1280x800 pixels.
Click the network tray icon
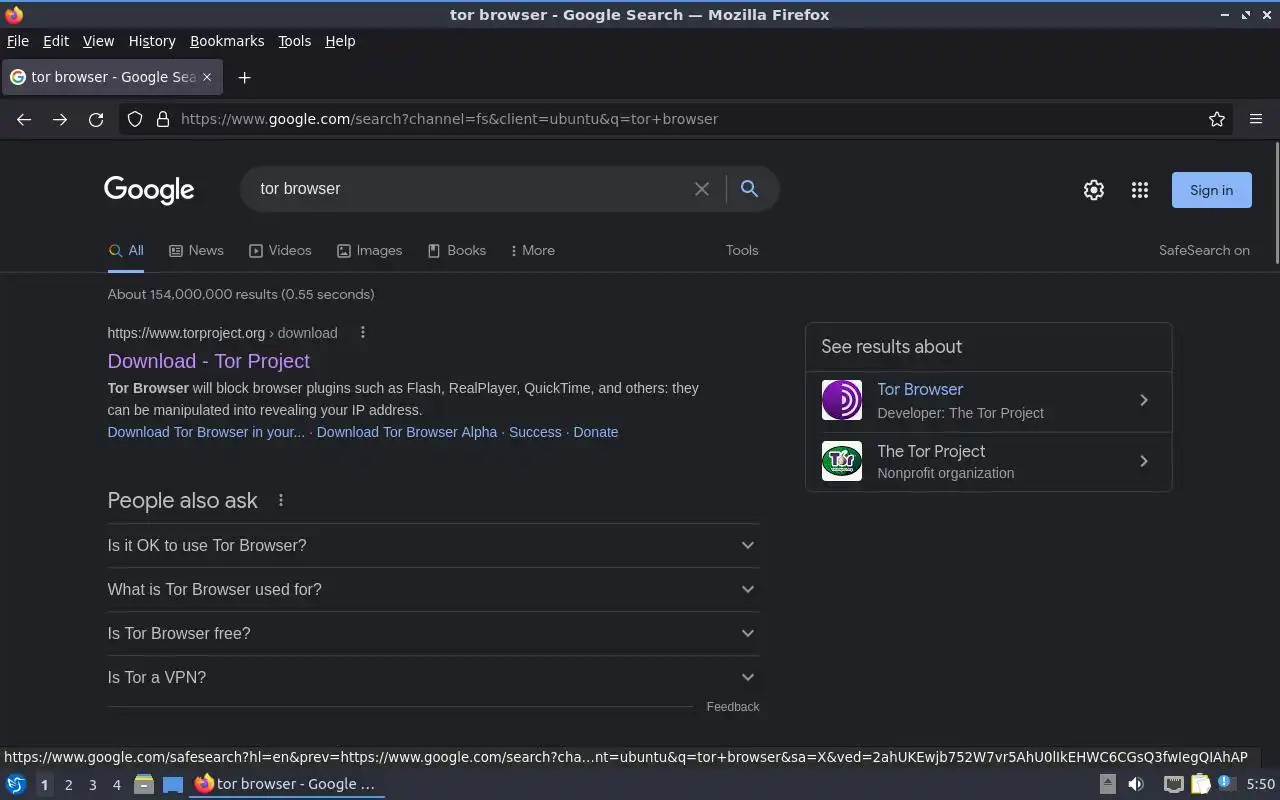(1174, 784)
